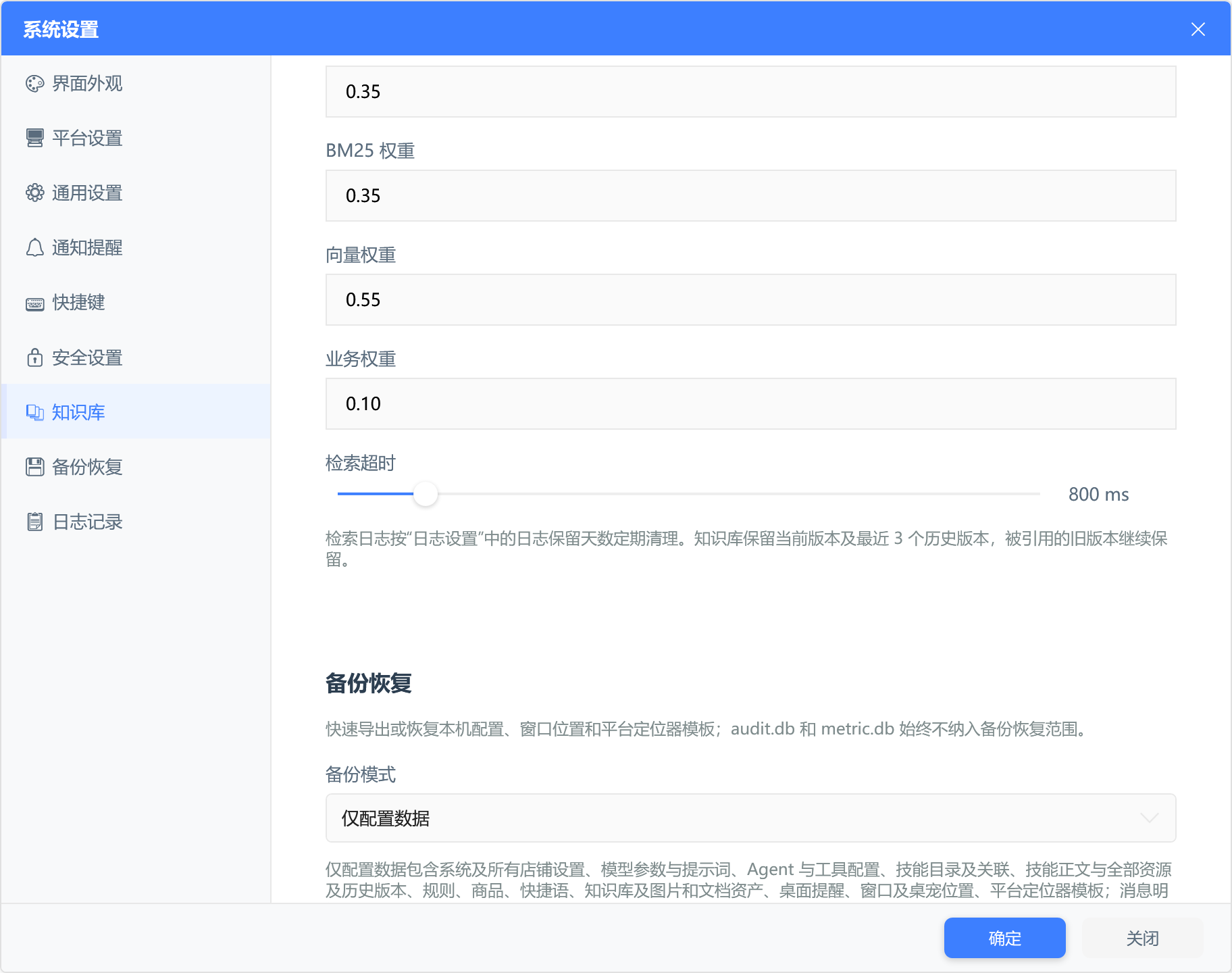Close the 系统设置 dialog with the X
1232x973 pixels.
coord(1198,29)
